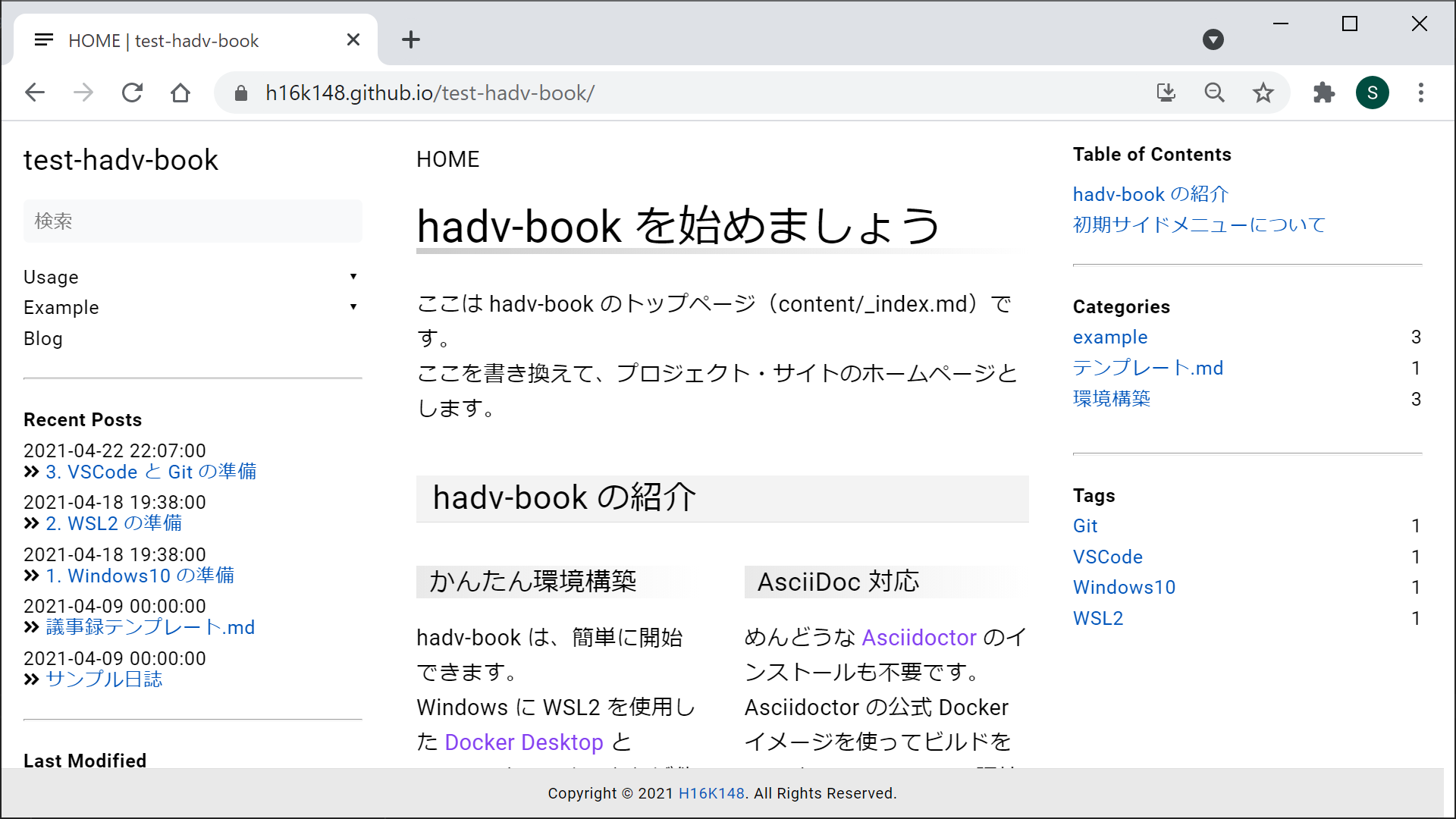Open the Windows10 tag
1456x819 pixels.
coord(1124,587)
